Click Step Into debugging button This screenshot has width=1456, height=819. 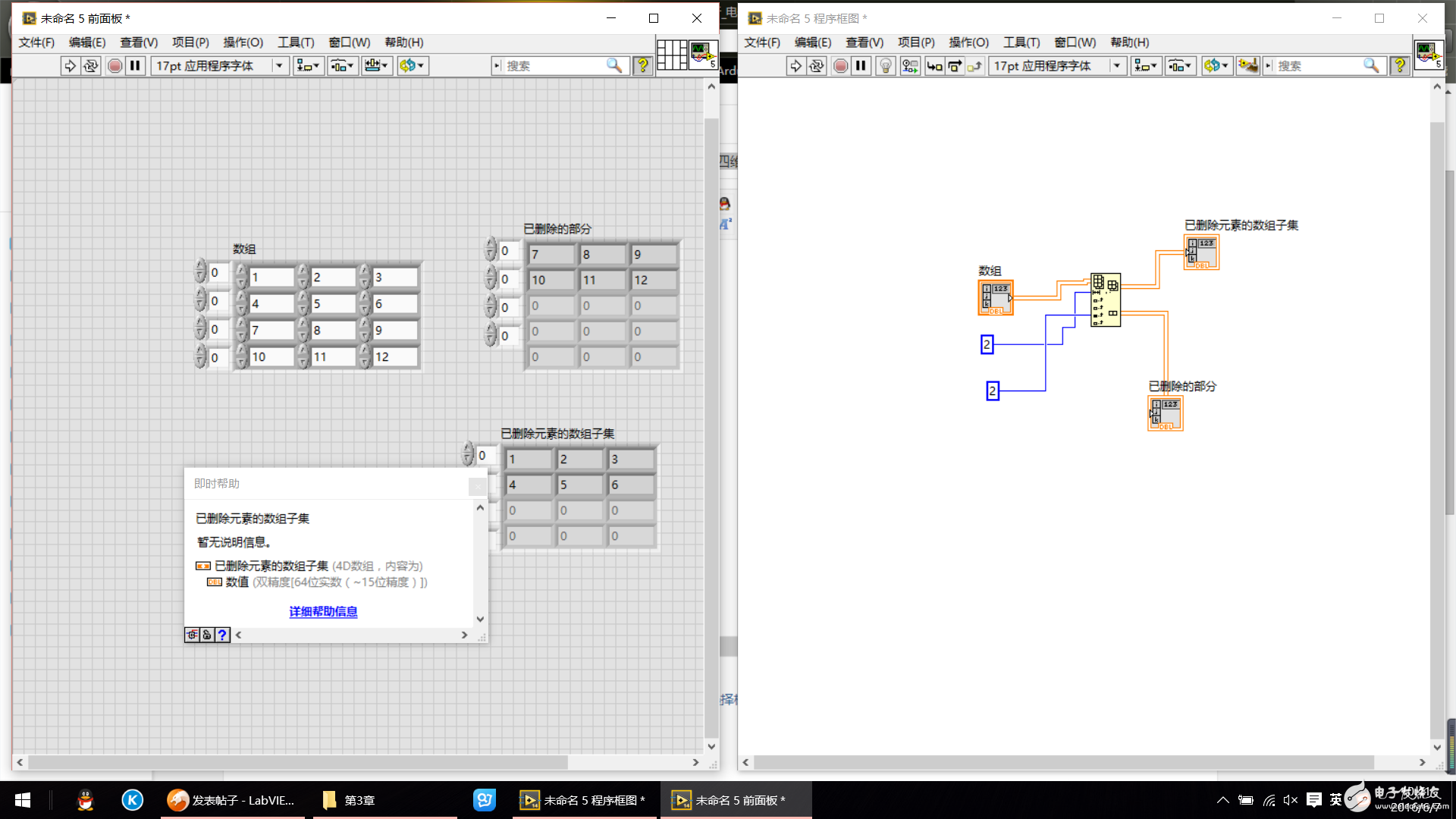[x=934, y=66]
